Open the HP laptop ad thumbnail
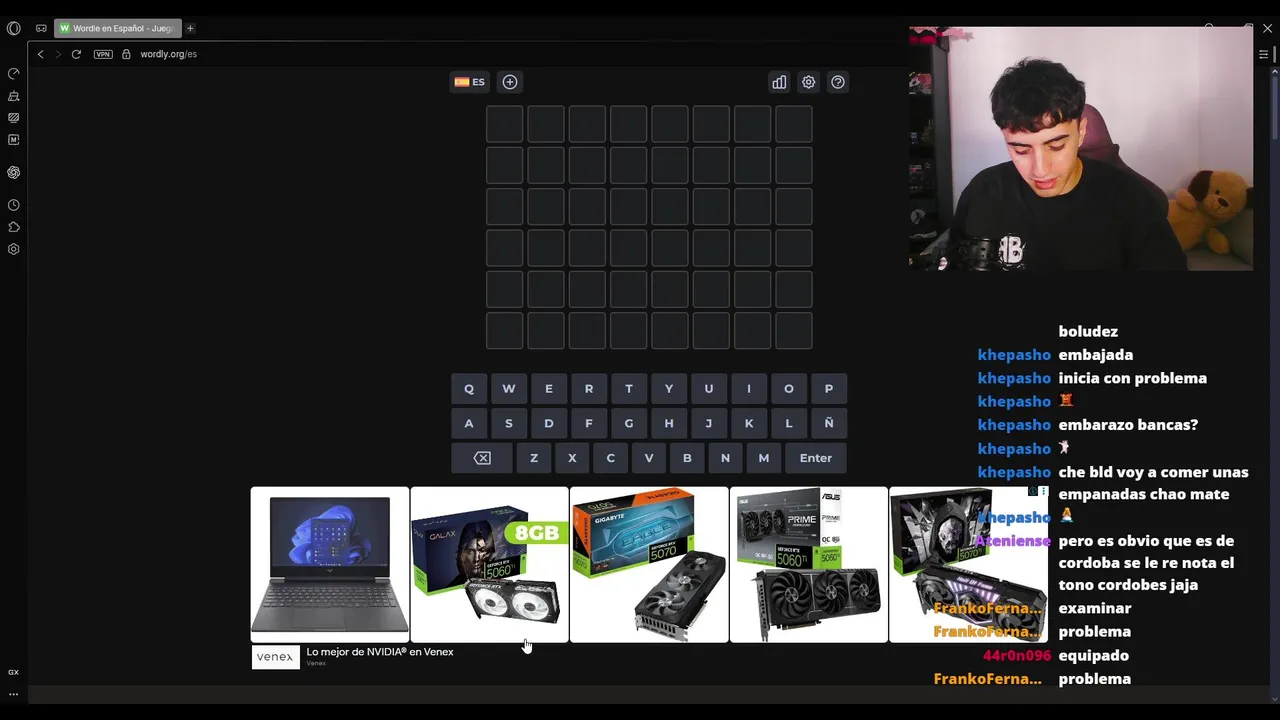The image size is (1280, 720). tap(330, 565)
